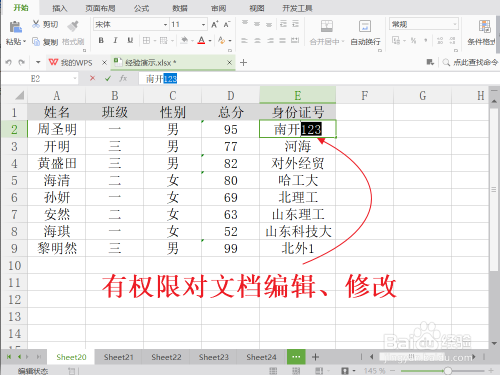The width and height of the screenshot is (500, 375).
Task: Open the font size 11 dropdown
Action: 203,25
